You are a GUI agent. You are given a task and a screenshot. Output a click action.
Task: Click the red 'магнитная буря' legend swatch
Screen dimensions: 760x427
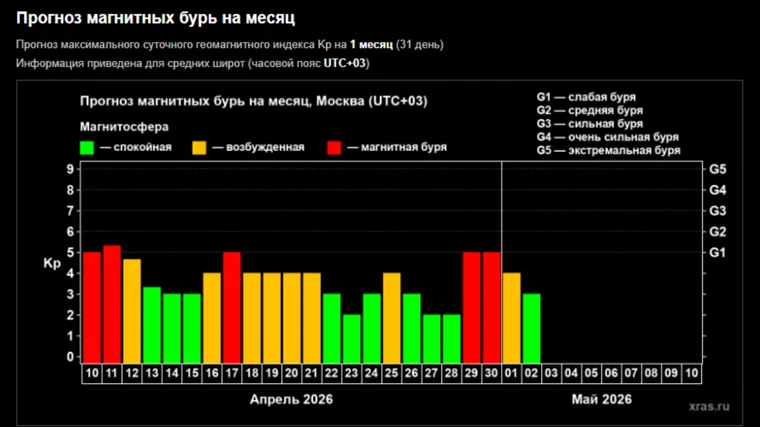pyautogui.click(x=334, y=147)
